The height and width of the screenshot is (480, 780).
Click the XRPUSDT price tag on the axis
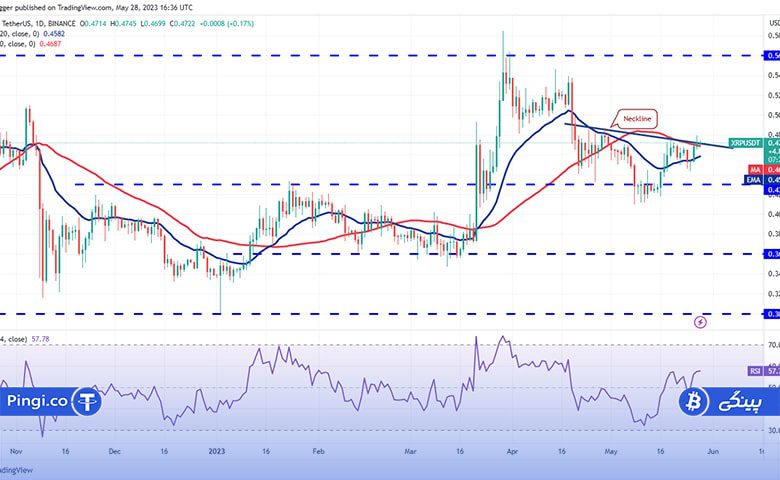click(x=745, y=143)
